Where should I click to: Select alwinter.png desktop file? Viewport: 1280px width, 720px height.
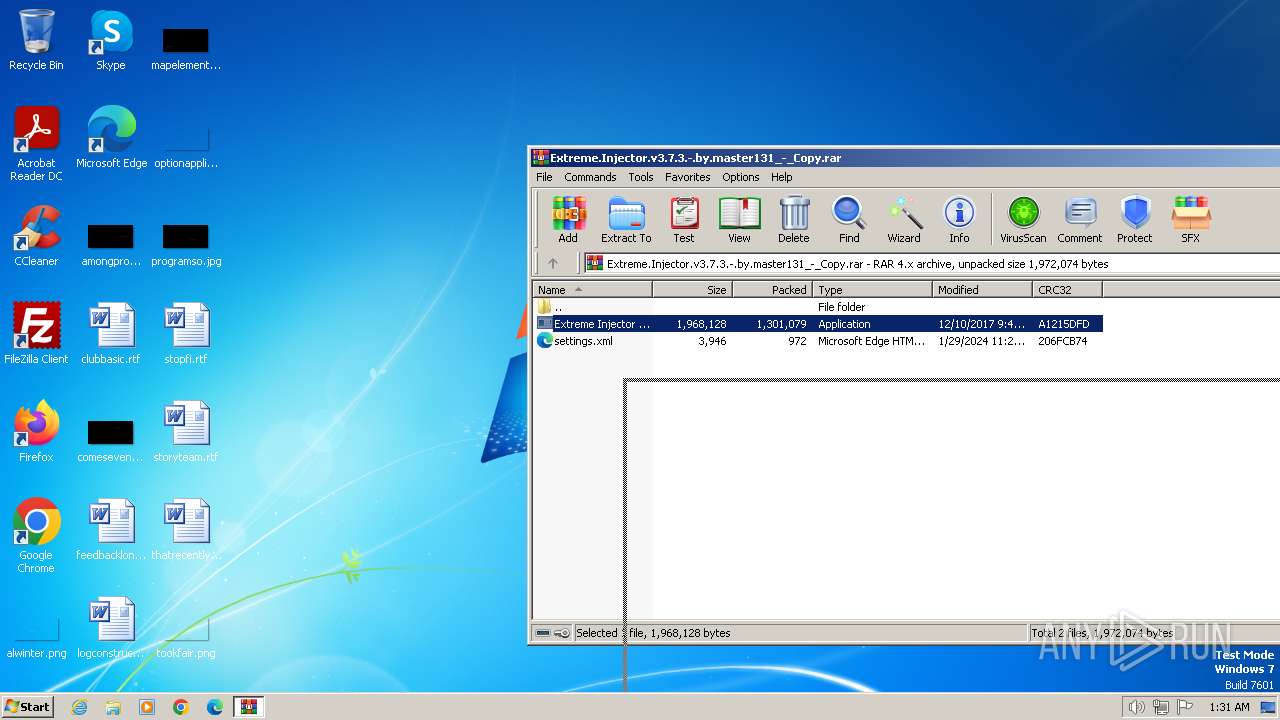(x=36, y=638)
